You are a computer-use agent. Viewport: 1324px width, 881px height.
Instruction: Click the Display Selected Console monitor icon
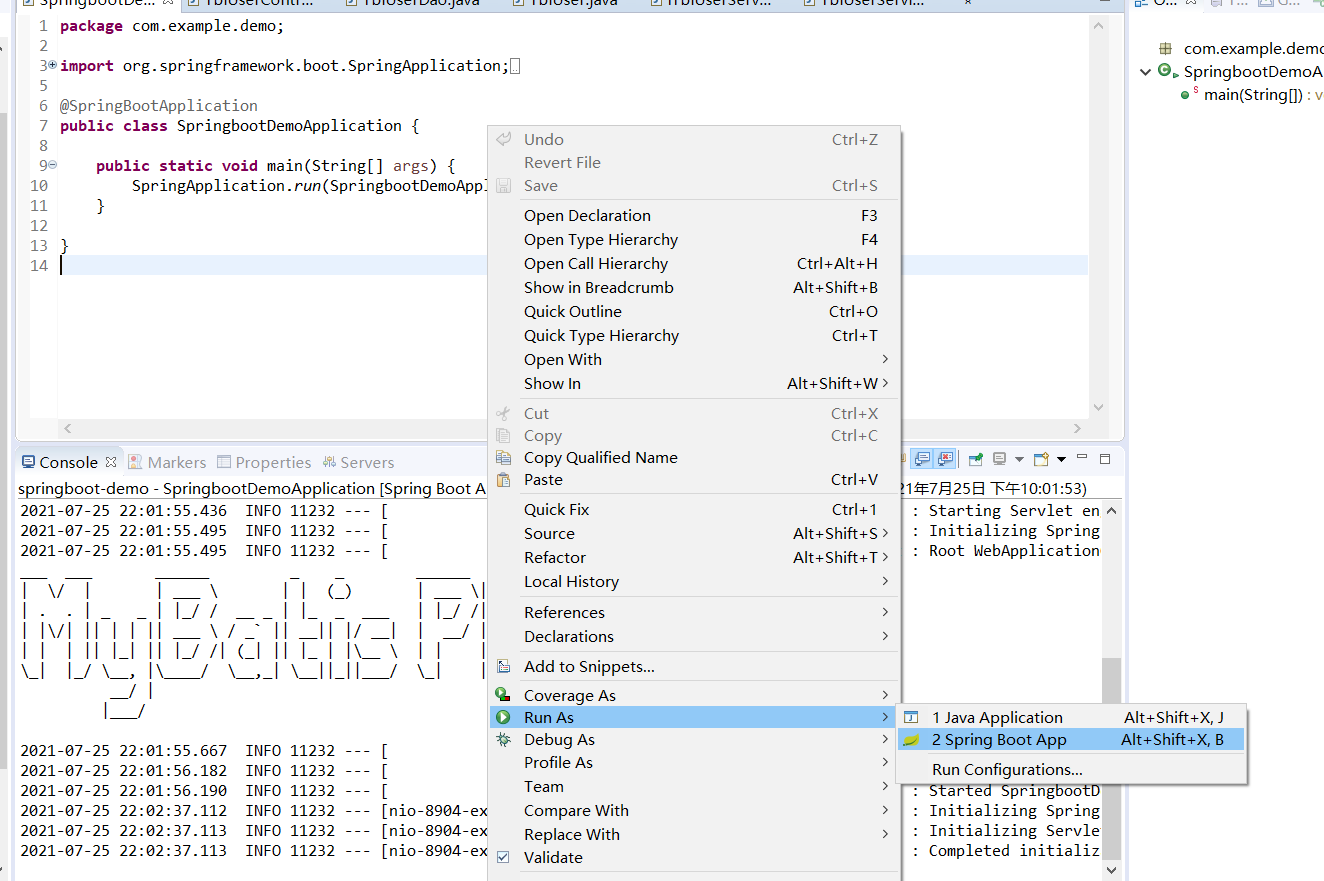pyautogui.click(x=999, y=459)
